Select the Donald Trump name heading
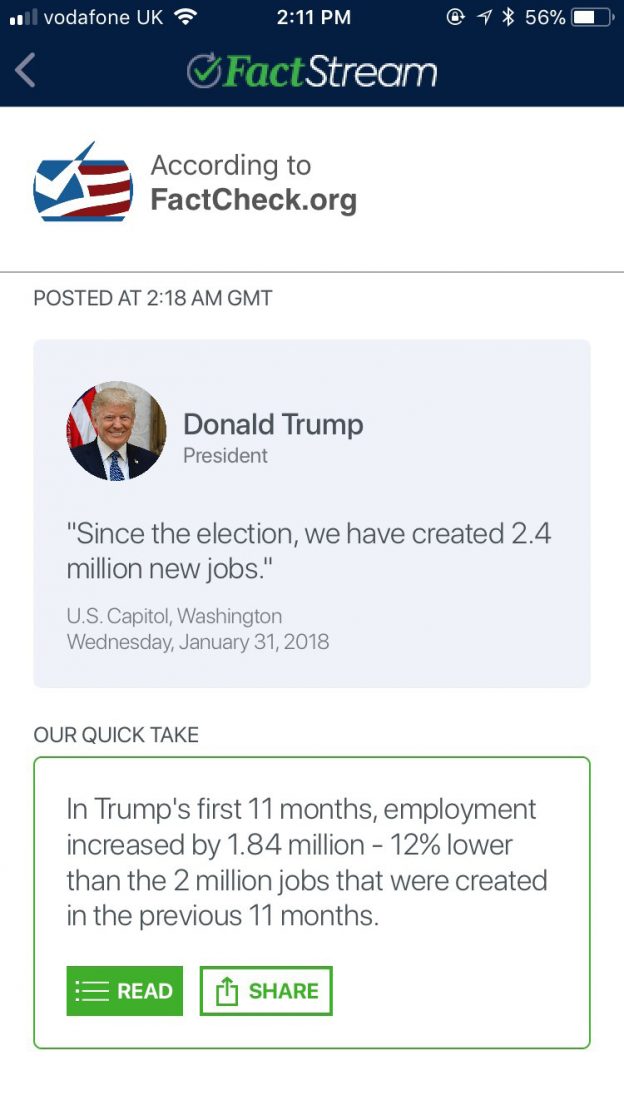The image size is (624, 1110). click(x=273, y=424)
